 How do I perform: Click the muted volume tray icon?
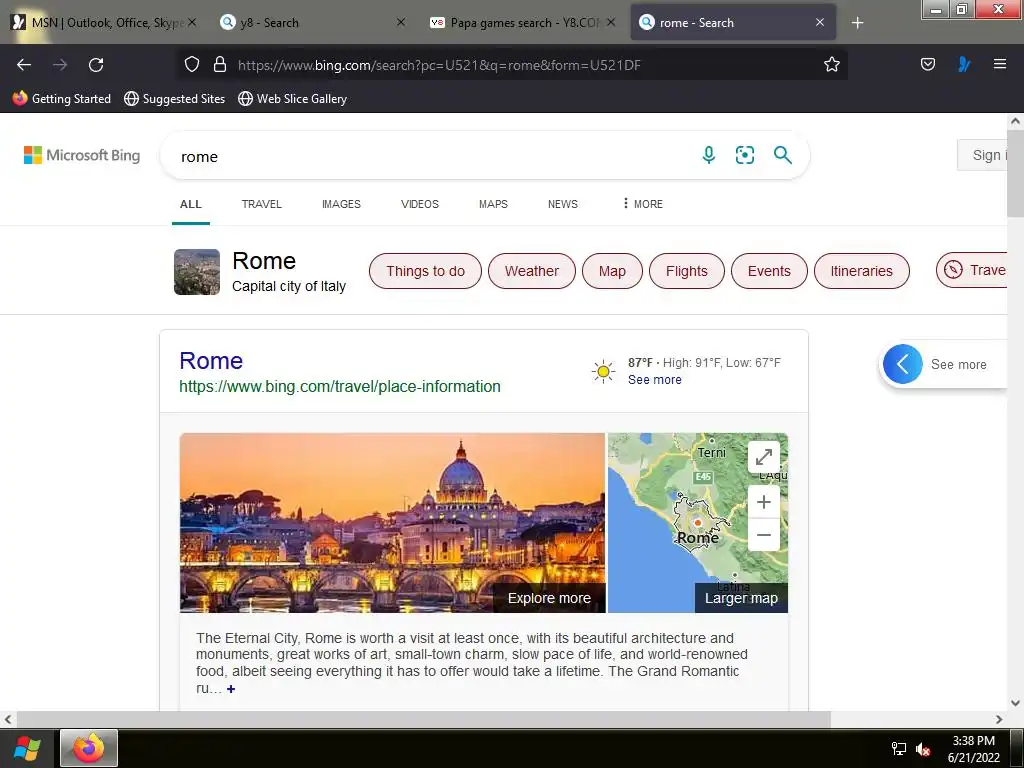pyautogui.click(x=923, y=749)
